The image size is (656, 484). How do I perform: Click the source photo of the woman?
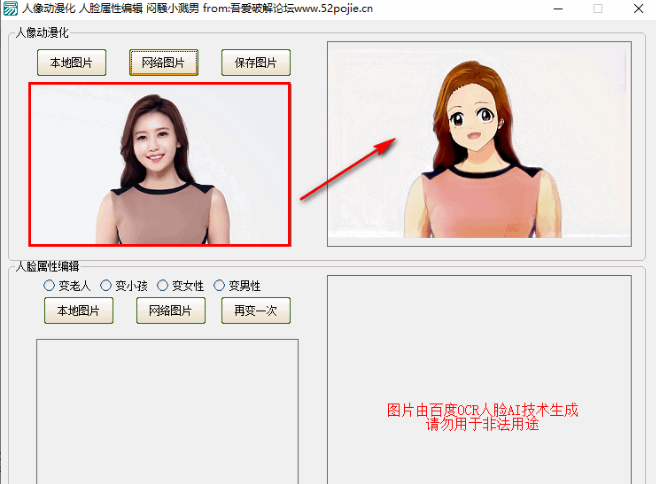click(x=159, y=164)
